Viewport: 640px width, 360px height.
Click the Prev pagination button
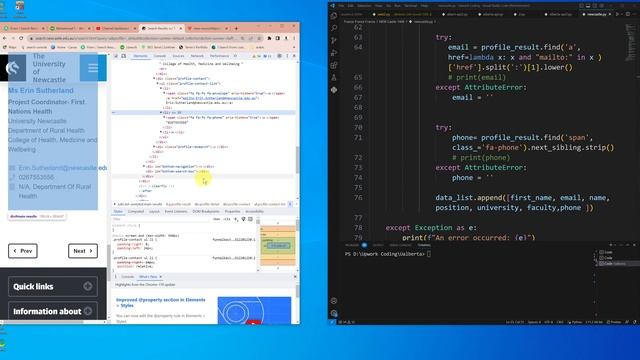23,251
